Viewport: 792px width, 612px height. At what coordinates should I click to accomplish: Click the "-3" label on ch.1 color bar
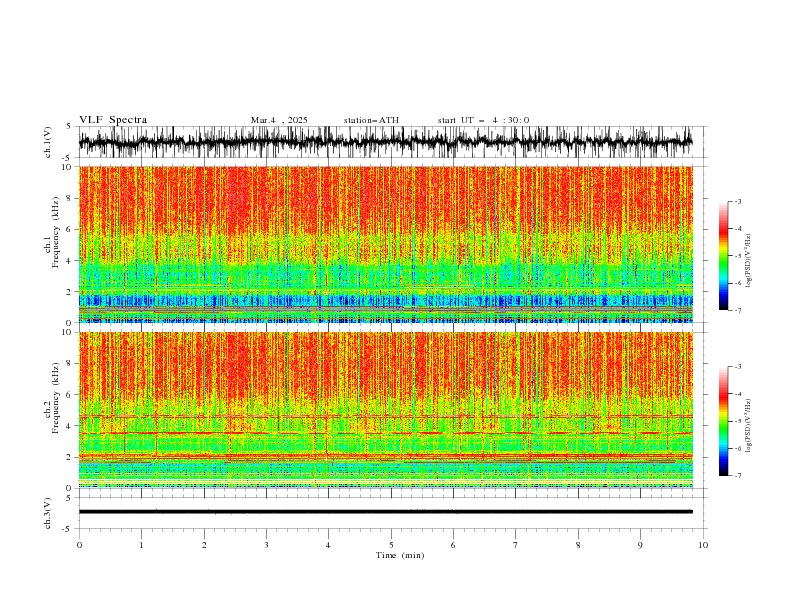[737, 201]
